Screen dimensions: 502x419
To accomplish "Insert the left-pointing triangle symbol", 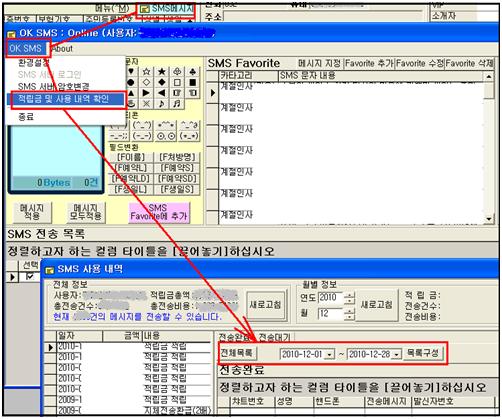I will point(162,93).
